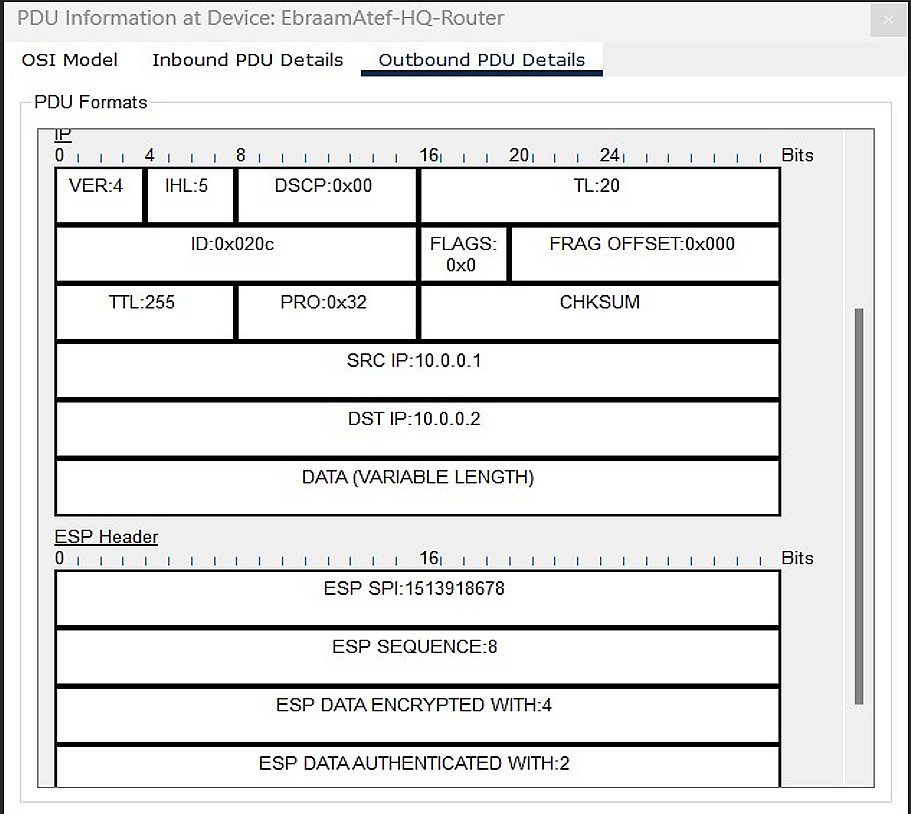The height and width of the screenshot is (814, 911).
Task: Select the FRAG OFFSET:0x000 field
Action: click(x=645, y=254)
